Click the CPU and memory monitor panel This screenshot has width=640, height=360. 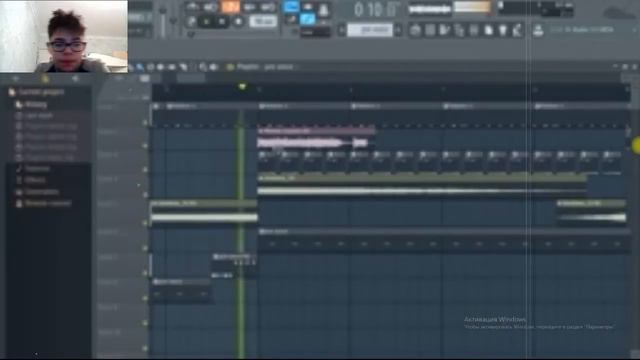tap(535, 8)
